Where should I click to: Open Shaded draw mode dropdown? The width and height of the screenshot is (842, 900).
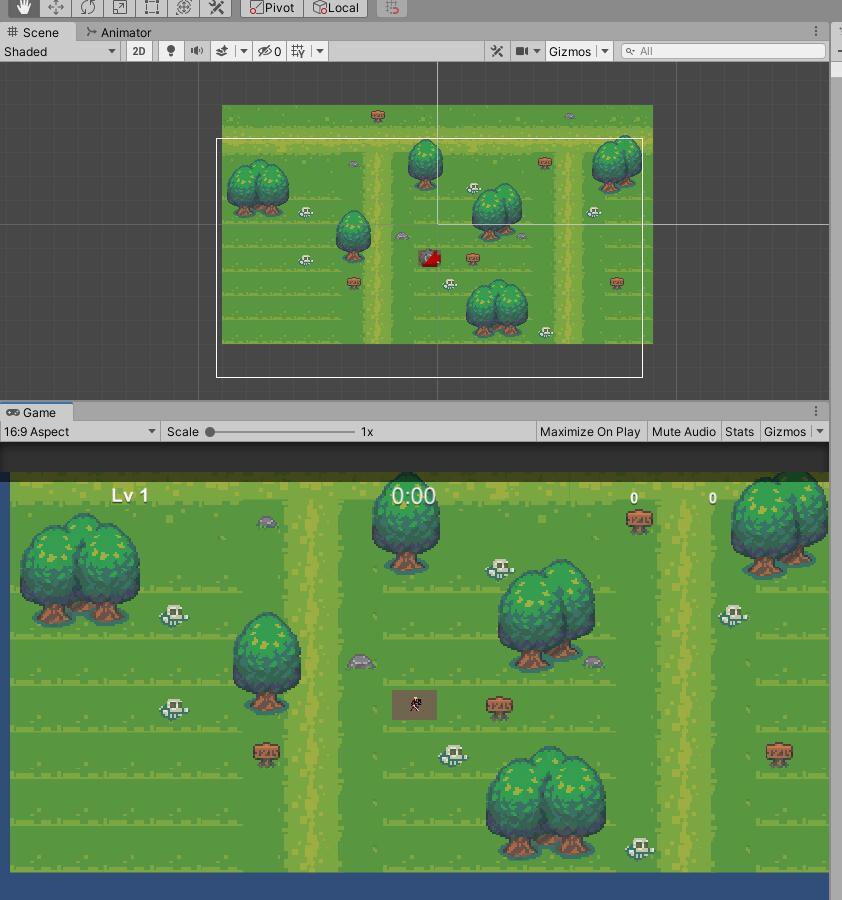(x=60, y=52)
